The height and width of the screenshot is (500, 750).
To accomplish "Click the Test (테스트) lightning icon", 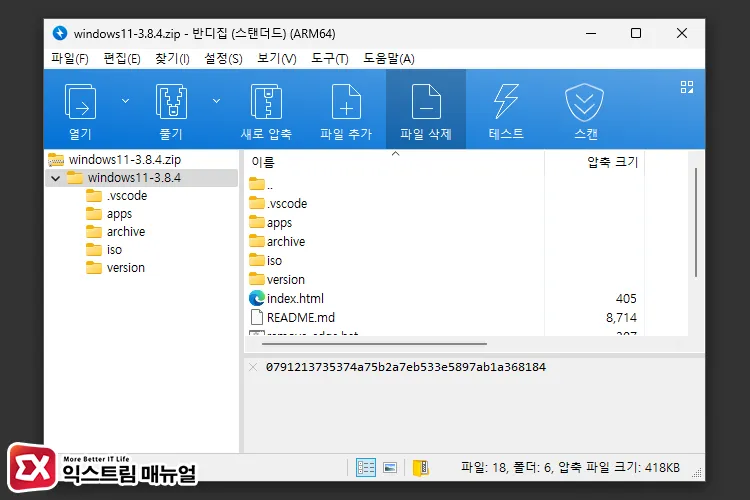I will pyautogui.click(x=506, y=101).
